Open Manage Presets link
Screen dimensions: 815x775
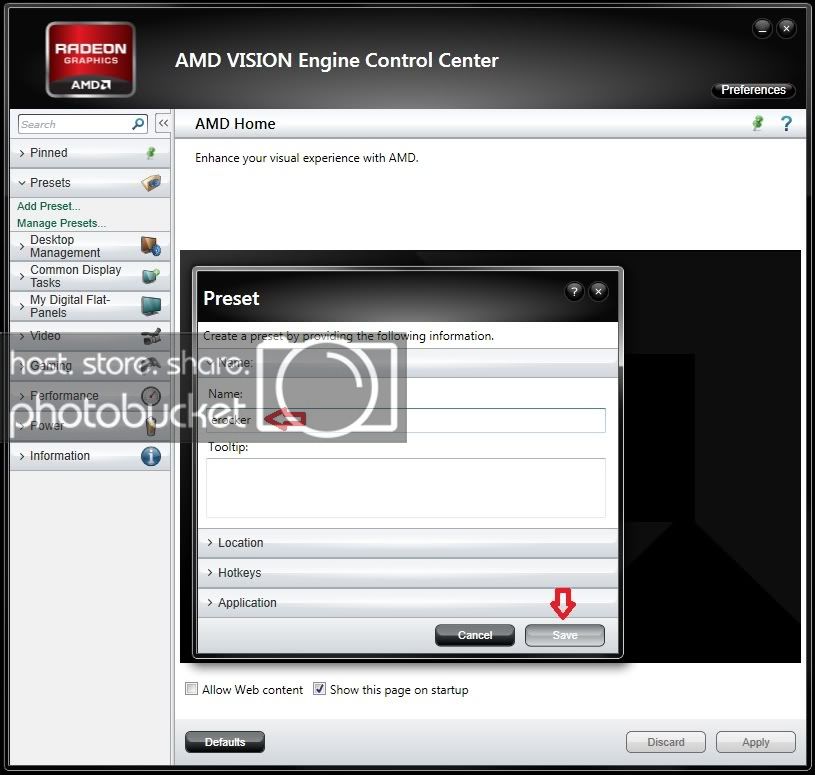tap(61, 223)
